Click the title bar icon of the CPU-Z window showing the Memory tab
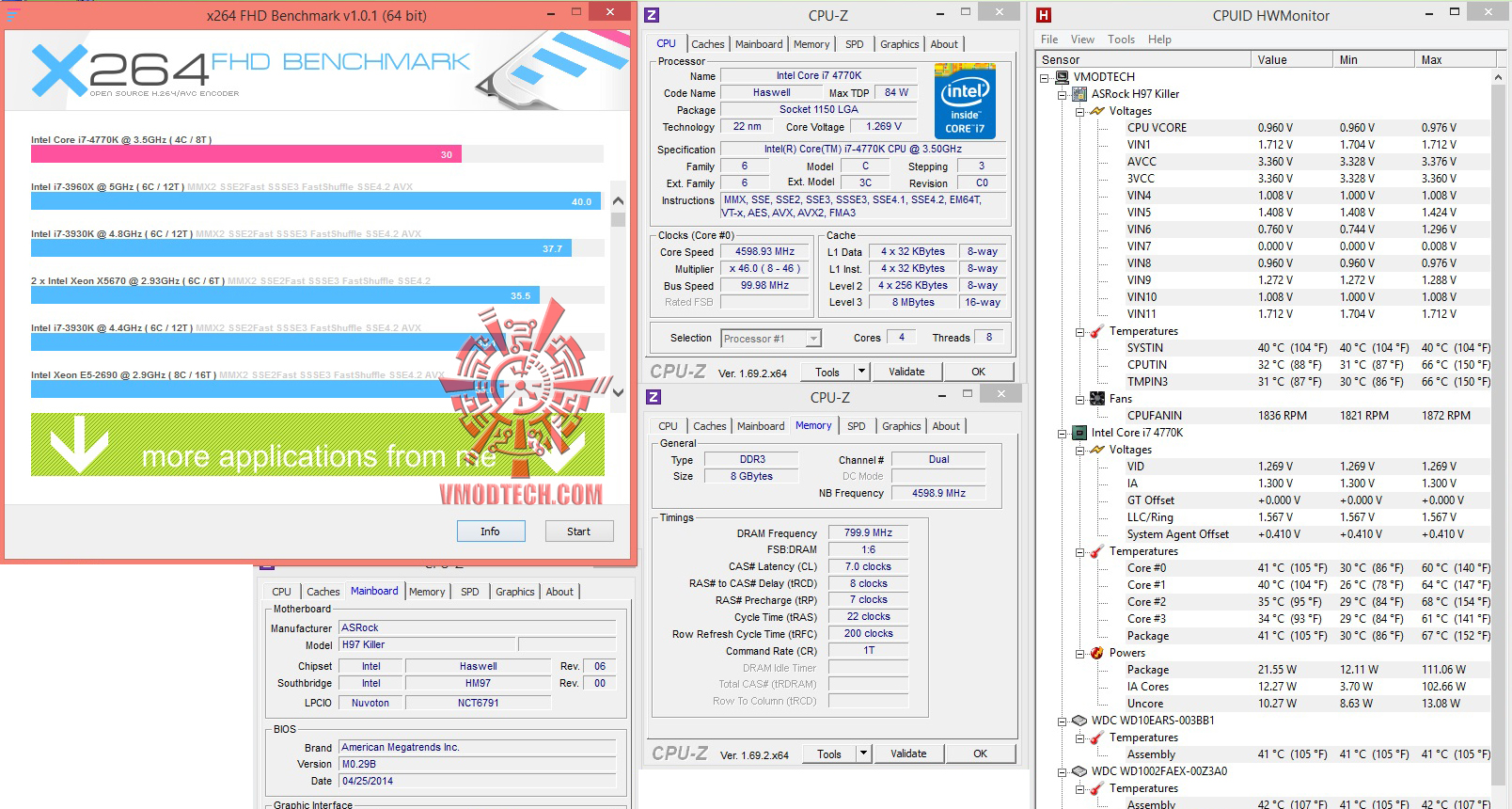This screenshot has width=1512, height=809. pyautogui.click(x=654, y=397)
